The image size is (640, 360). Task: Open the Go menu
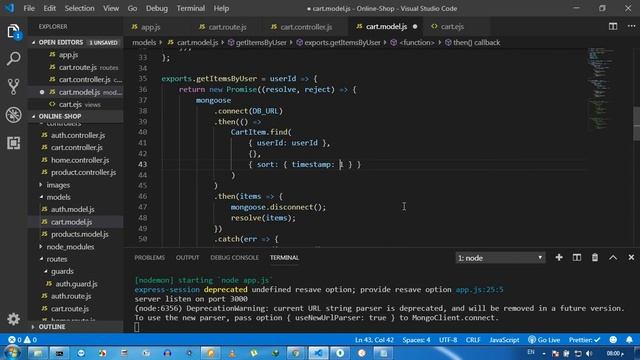coord(132,8)
